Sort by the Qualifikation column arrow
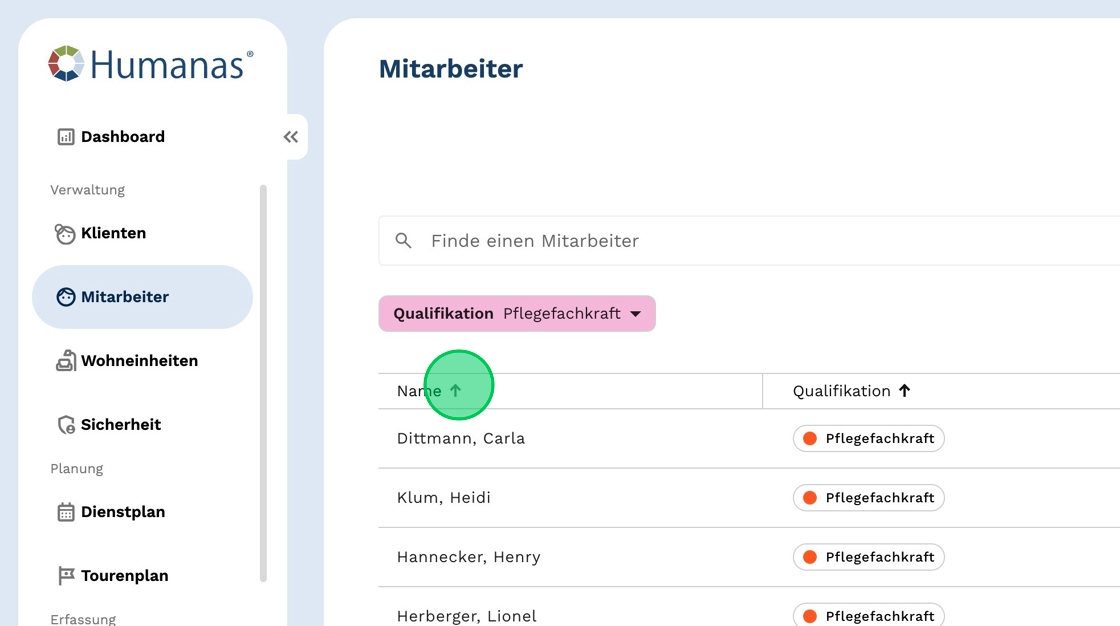This screenshot has height=626, width=1120. click(x=904, y=391)
